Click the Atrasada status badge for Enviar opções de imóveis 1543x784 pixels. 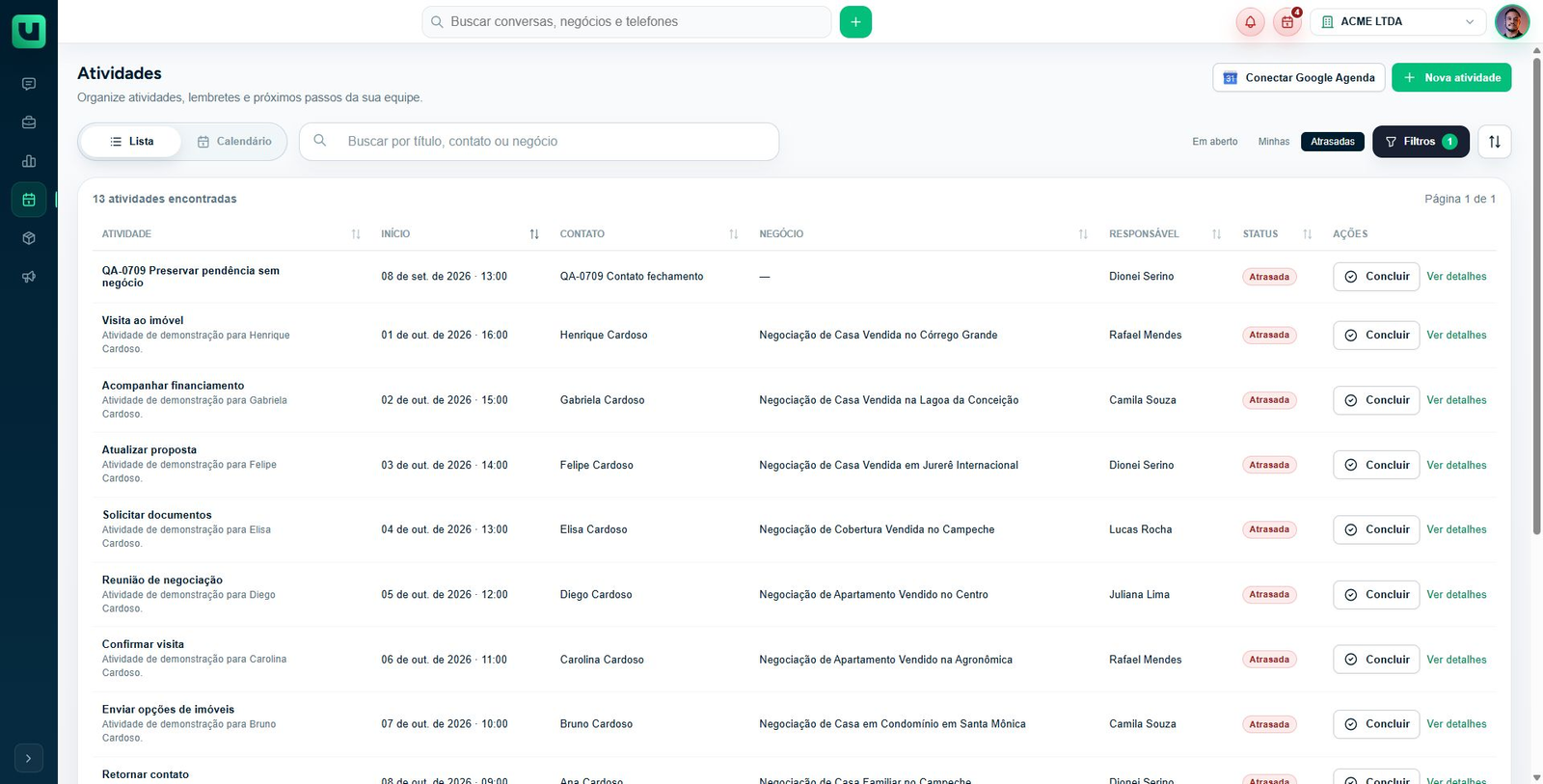pyautogui.click(x=1269, y=724)
